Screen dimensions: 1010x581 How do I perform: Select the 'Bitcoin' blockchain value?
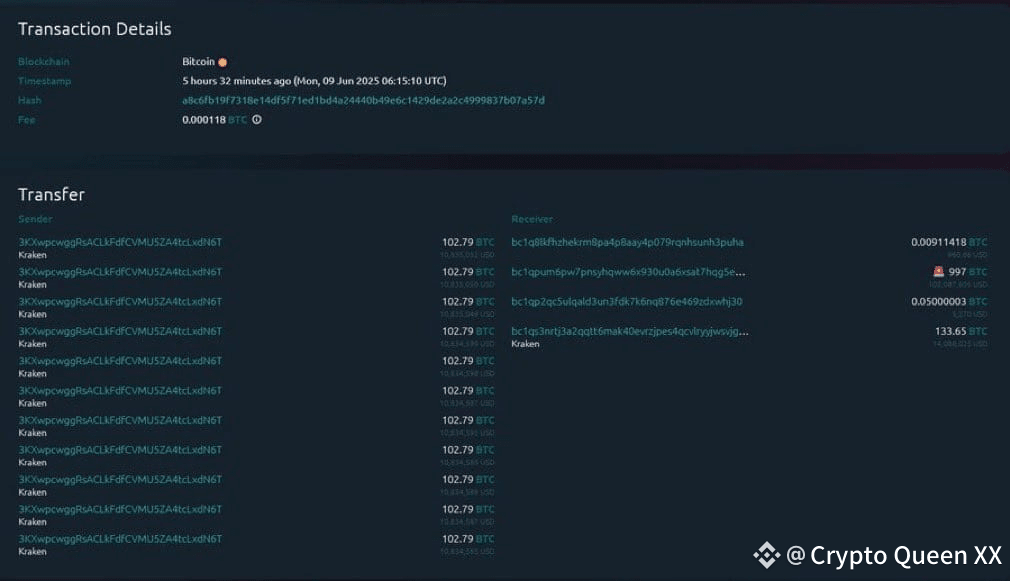click(198, 62)
